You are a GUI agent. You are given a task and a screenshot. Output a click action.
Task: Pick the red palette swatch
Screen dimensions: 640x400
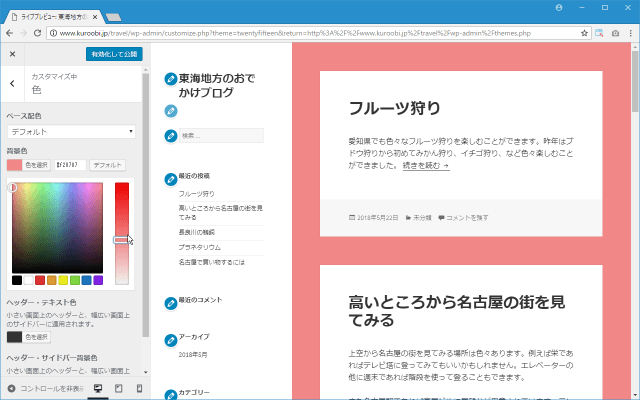(40, 280)
